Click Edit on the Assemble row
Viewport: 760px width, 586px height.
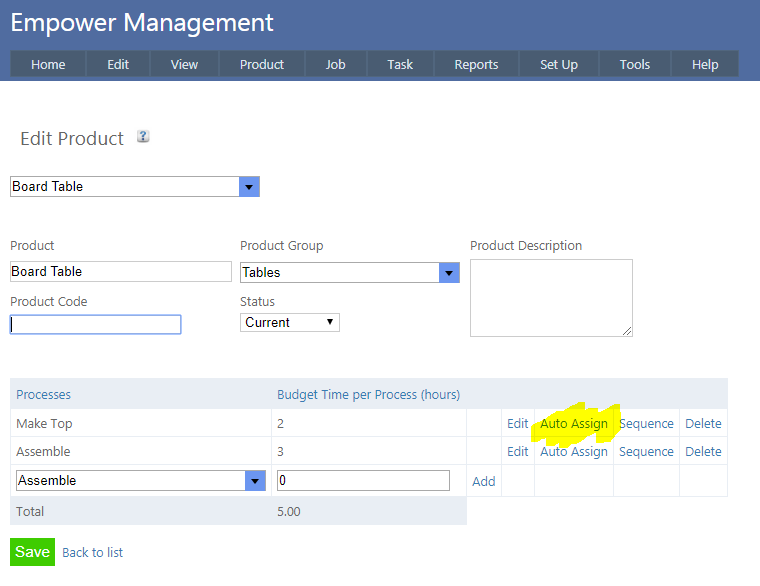(x=517, y=451)
